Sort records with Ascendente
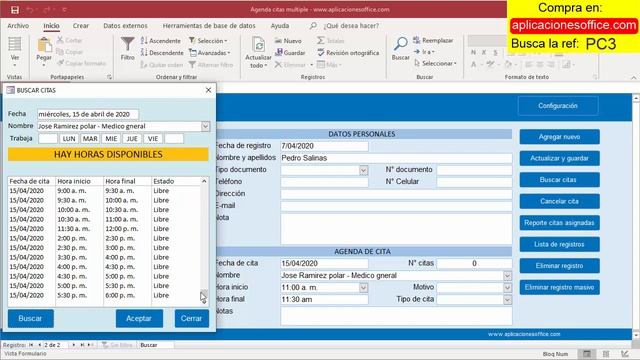 click(160, 40)
